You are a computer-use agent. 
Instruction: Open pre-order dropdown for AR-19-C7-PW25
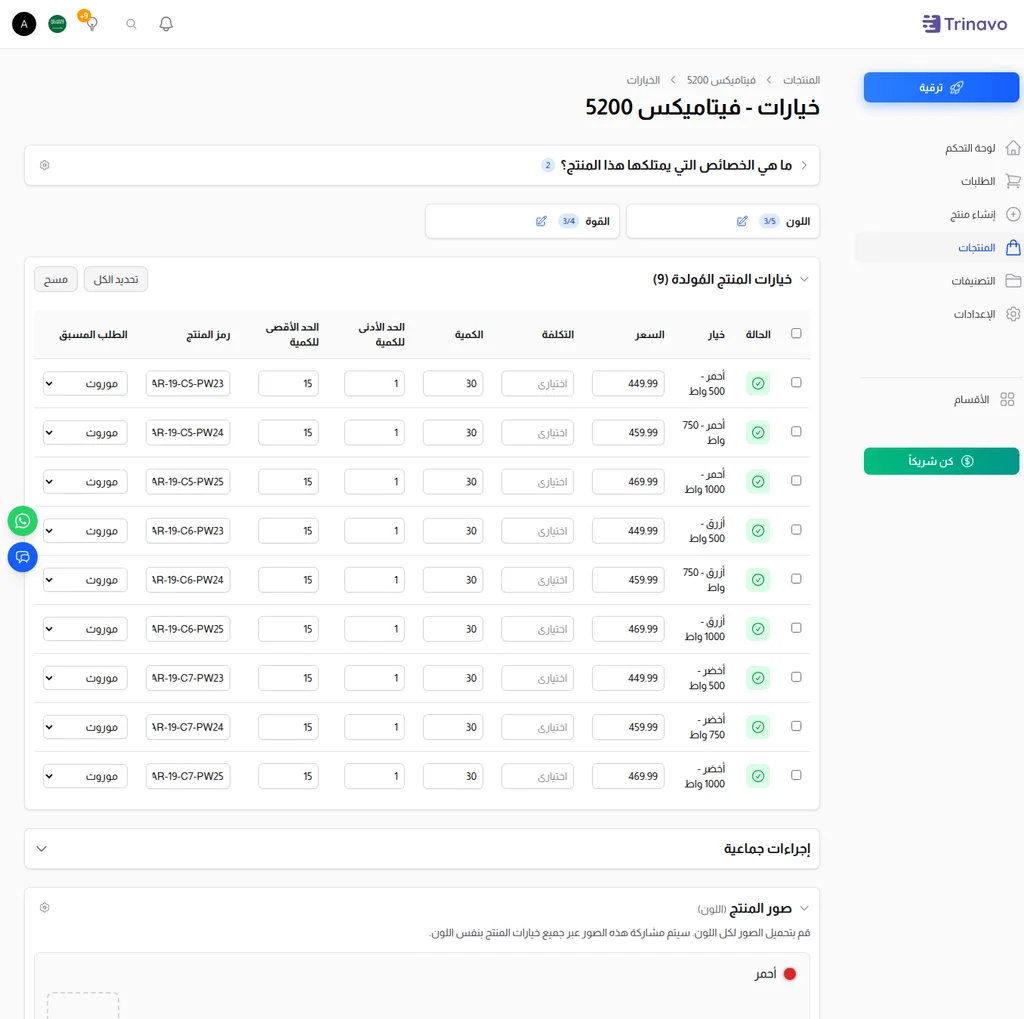(85, 776)
